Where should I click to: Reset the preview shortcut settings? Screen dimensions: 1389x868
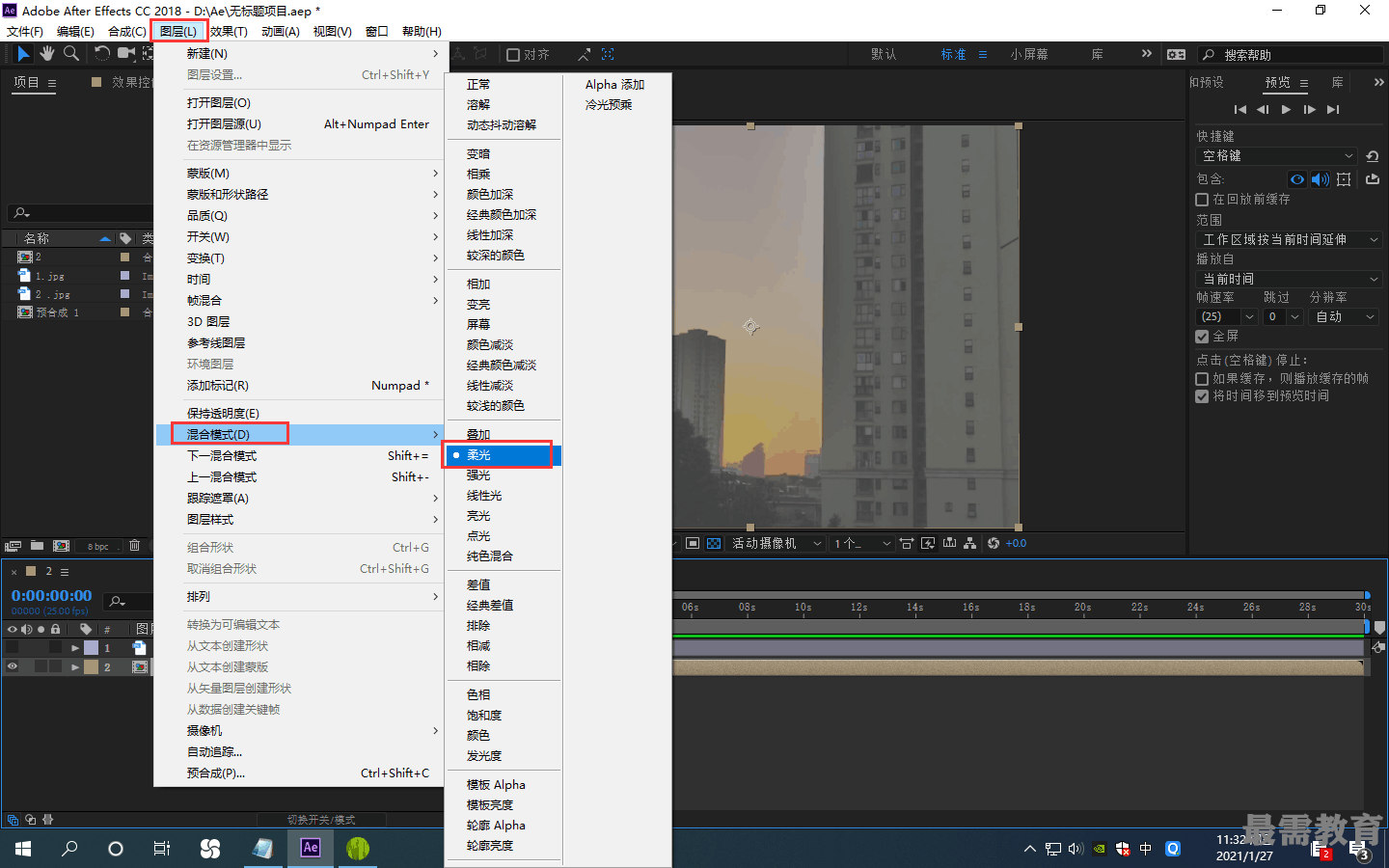pyautogui.click(x=1373, y=155)
